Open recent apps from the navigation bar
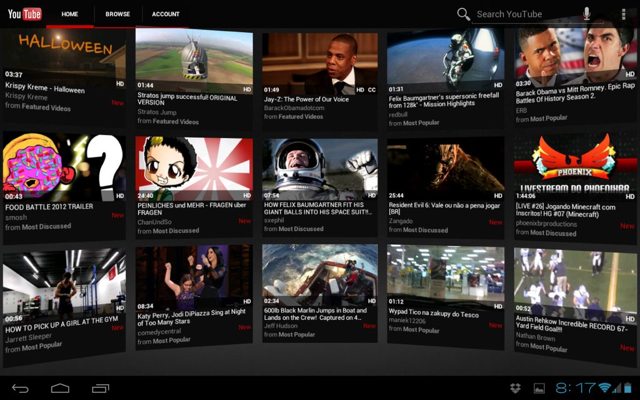 [100, 388]
